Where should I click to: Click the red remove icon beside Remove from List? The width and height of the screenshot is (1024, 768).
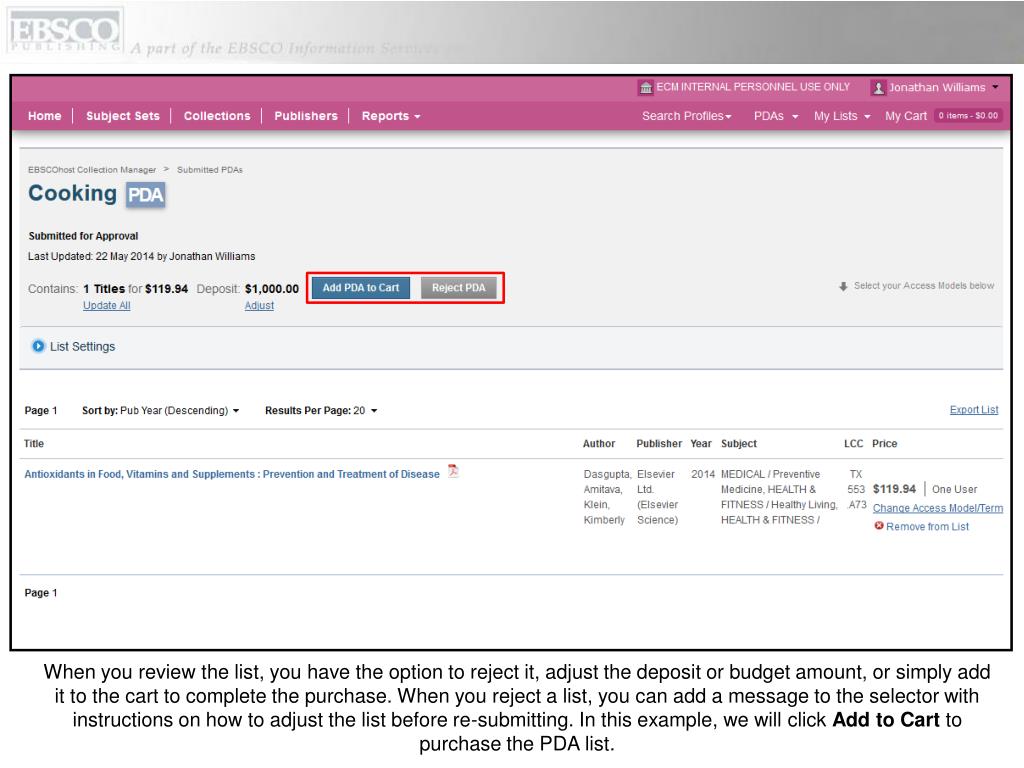878,526
